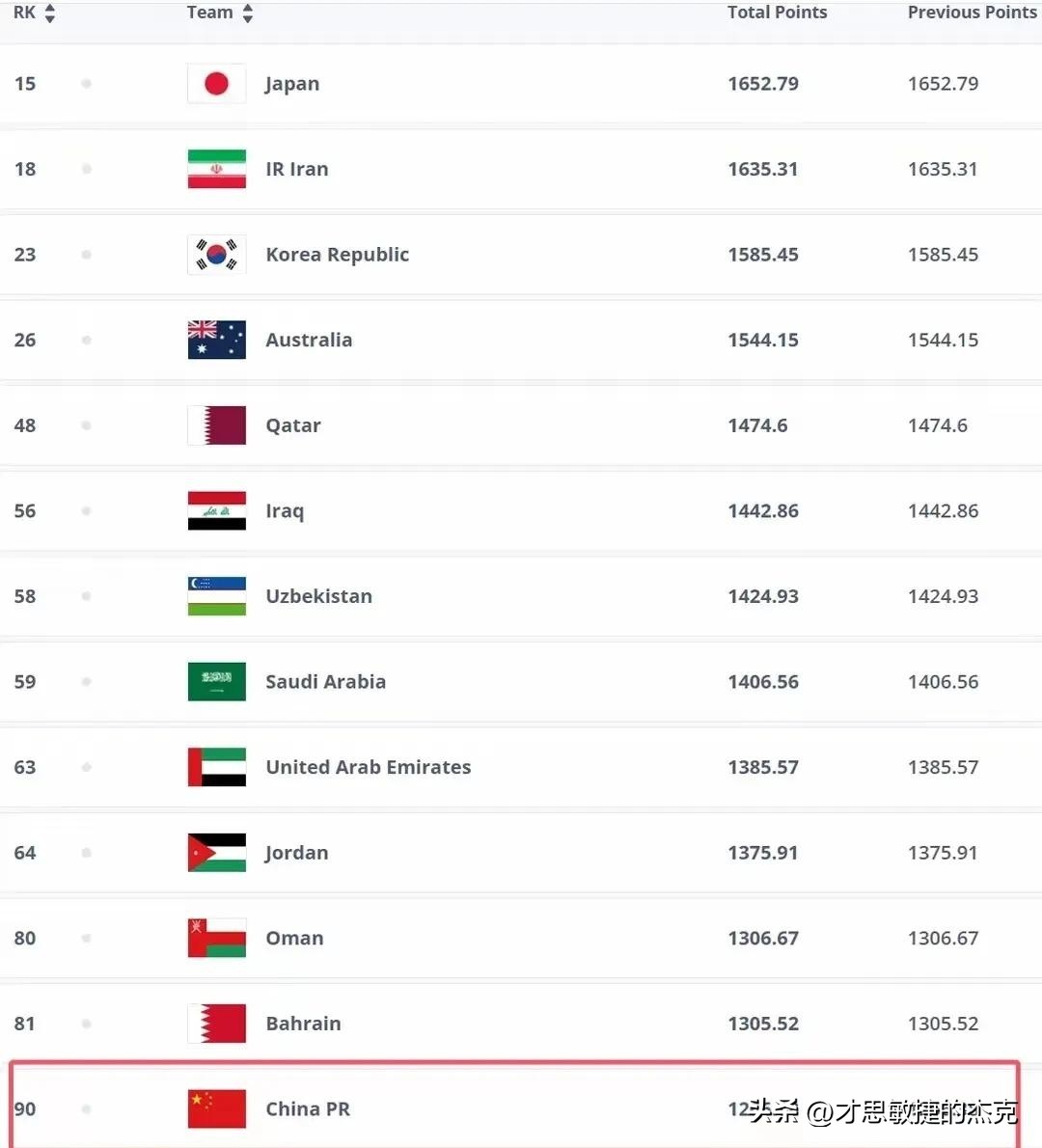Click the Saudi Arabia flag icon
This screenshot has width=1042, height=1148.
(216, 682)
